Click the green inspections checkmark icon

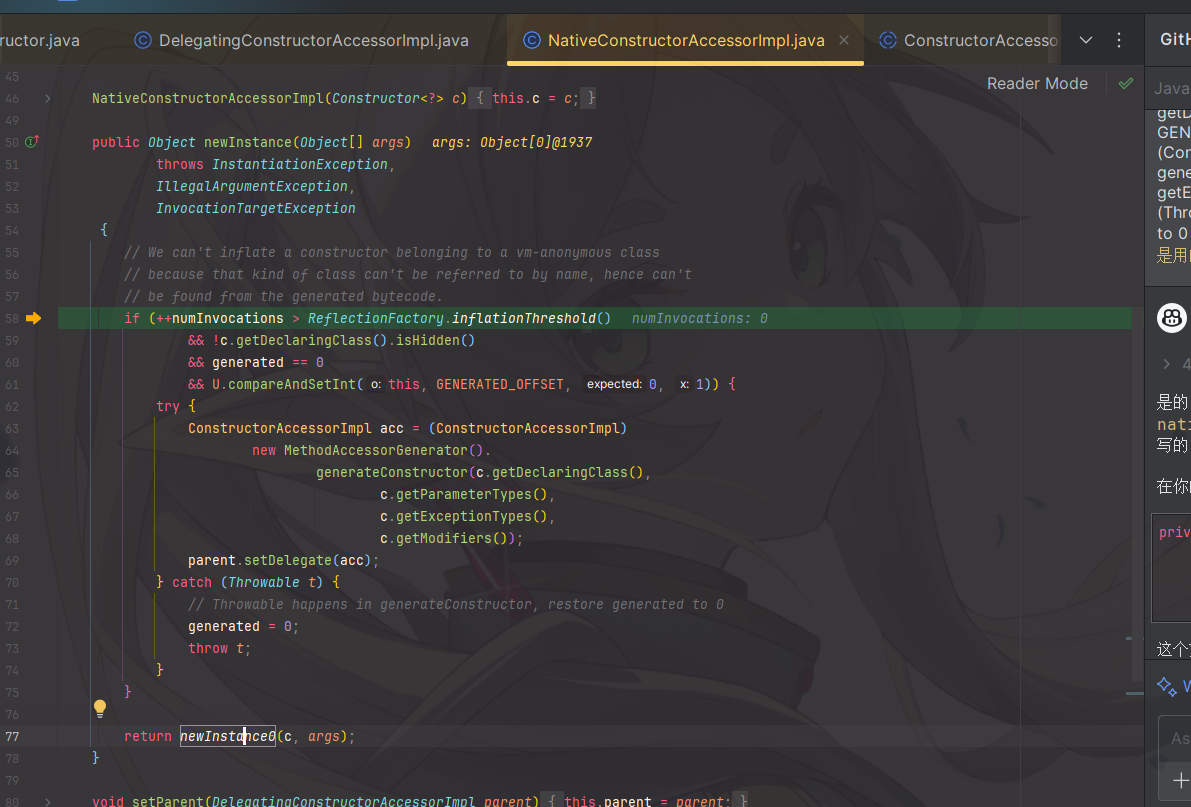pos(1126,84)
